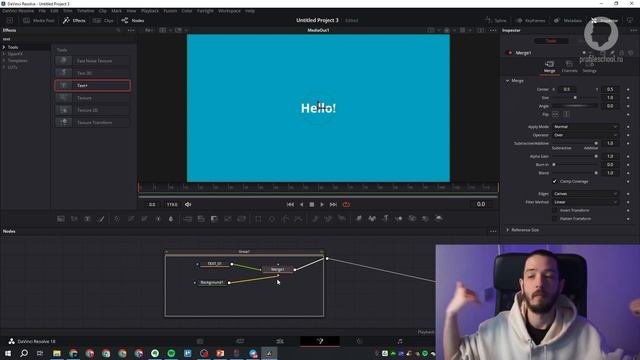This screenshot has width=640, height=360.
Task: Toggle the Clamp Coverage checkbox
Action: coord(554,181)
